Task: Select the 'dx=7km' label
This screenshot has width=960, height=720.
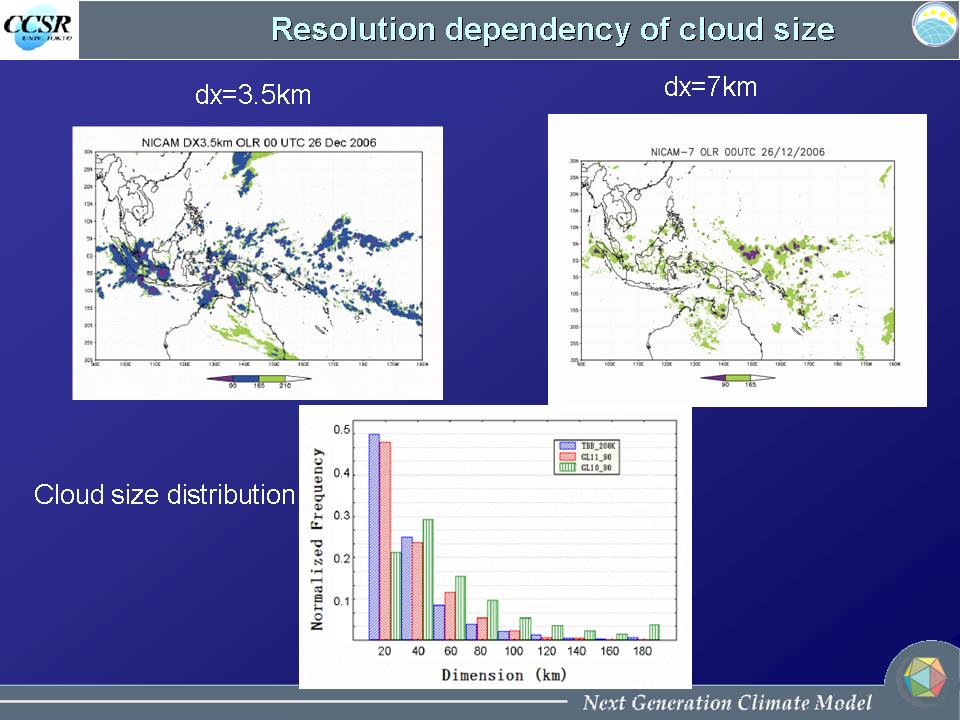Action: coord(710,88)
